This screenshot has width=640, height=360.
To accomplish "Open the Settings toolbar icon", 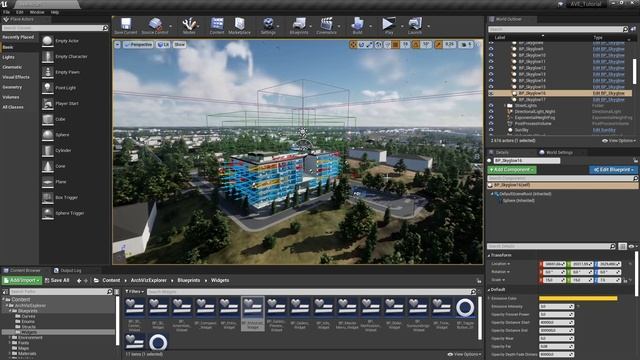I will click(268, 23).
